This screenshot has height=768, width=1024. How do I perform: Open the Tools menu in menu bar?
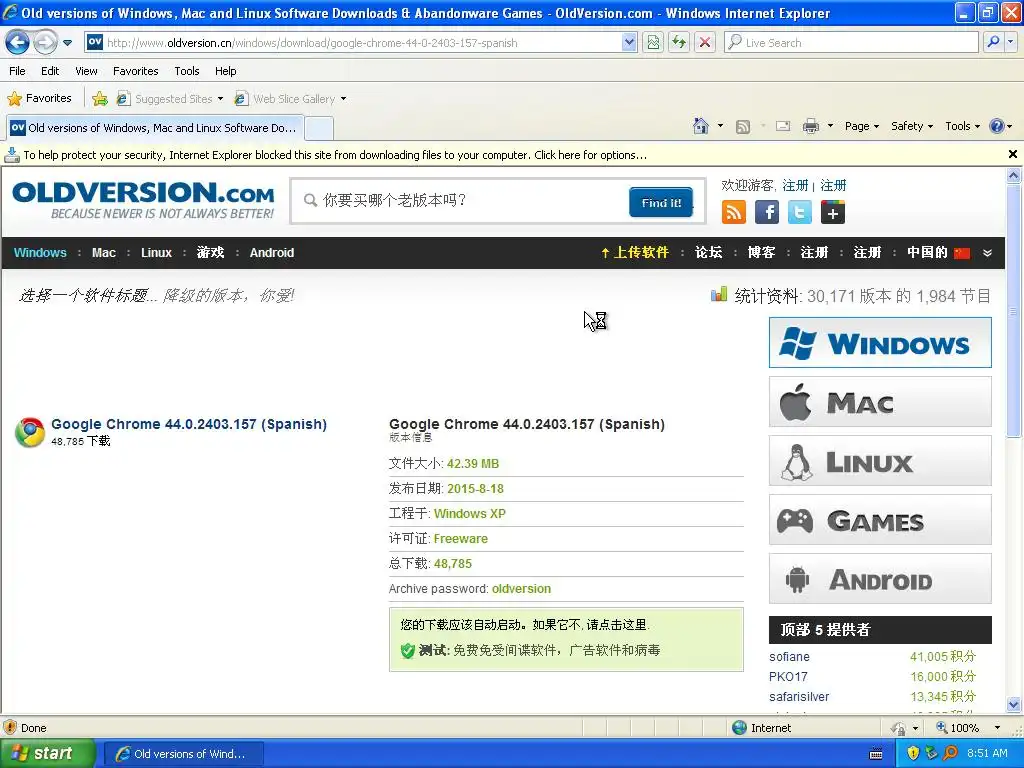(187, 71)
